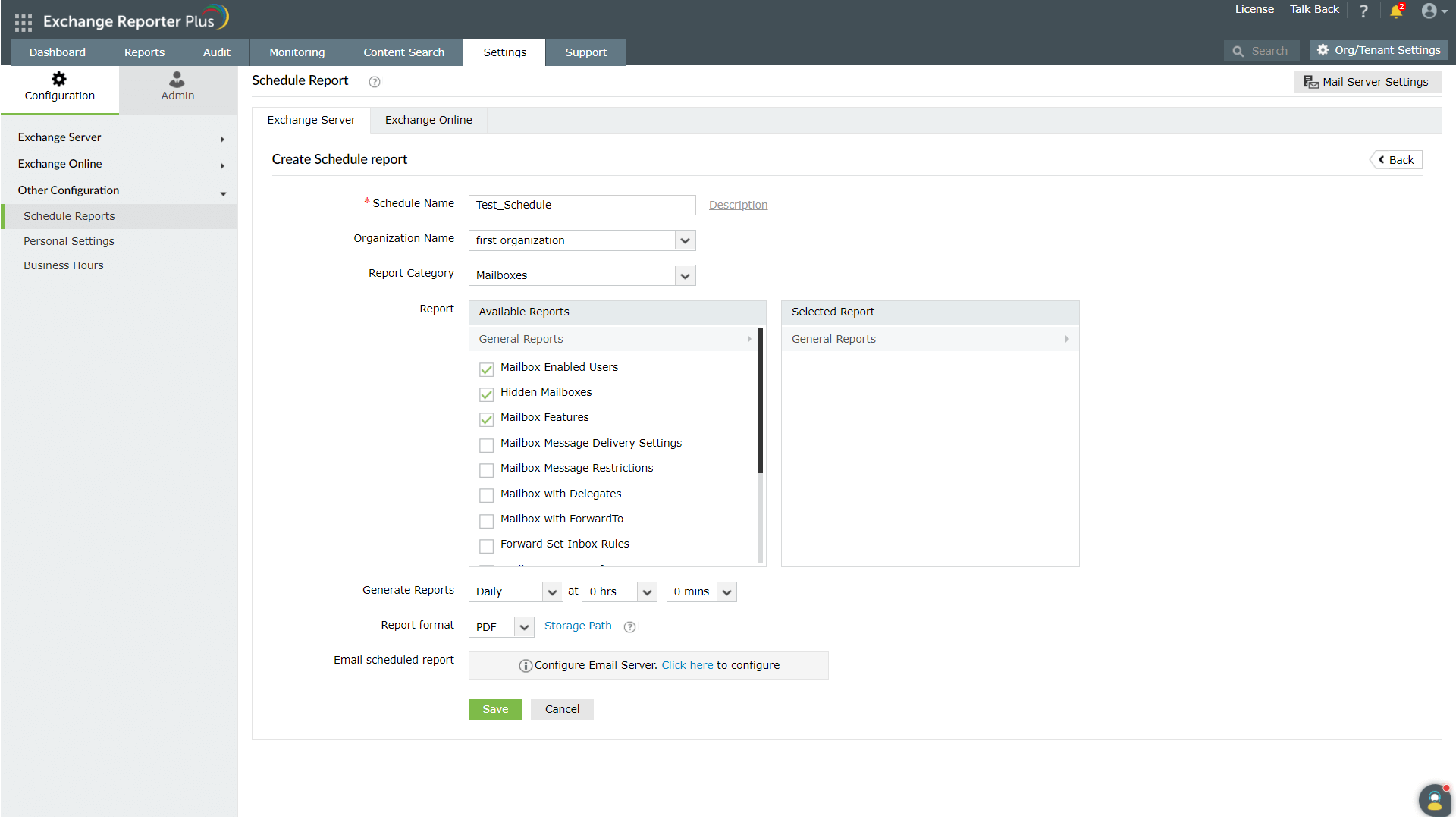
Task: Click the Available Reports scrollbar
Action: (x=760, y=402)
